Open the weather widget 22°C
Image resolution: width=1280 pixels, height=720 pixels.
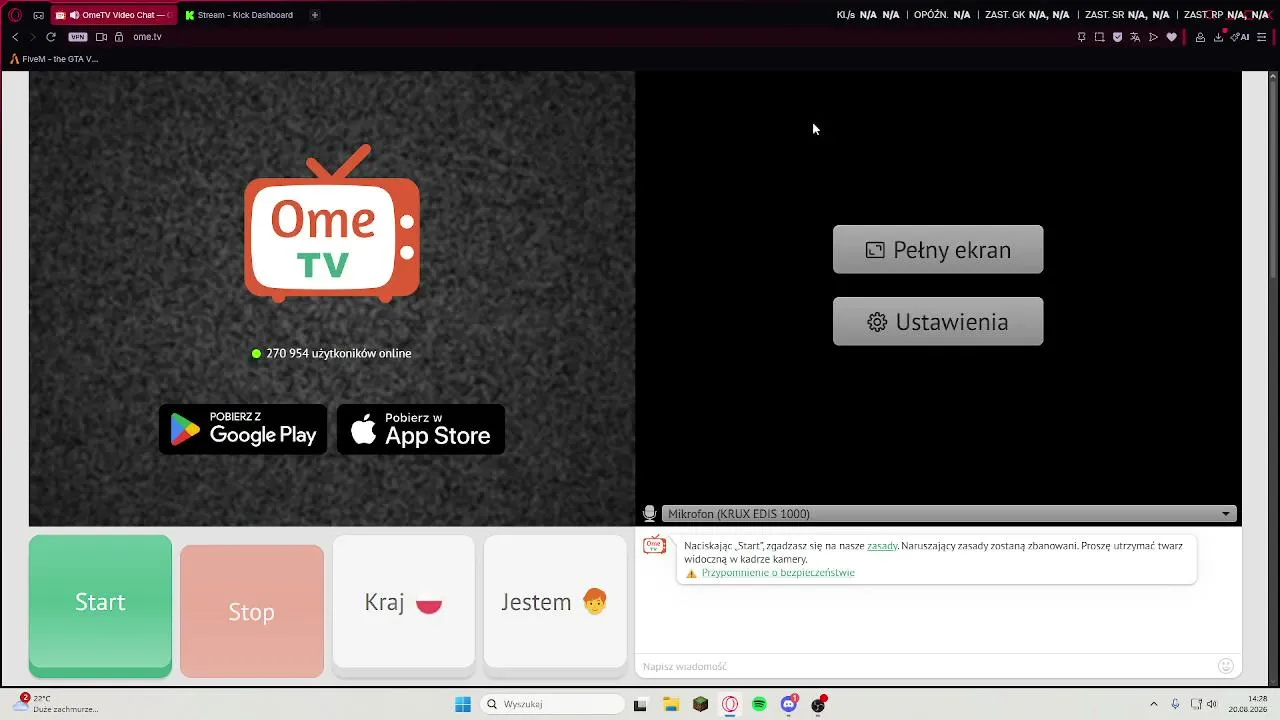click(x=58, y=704)
